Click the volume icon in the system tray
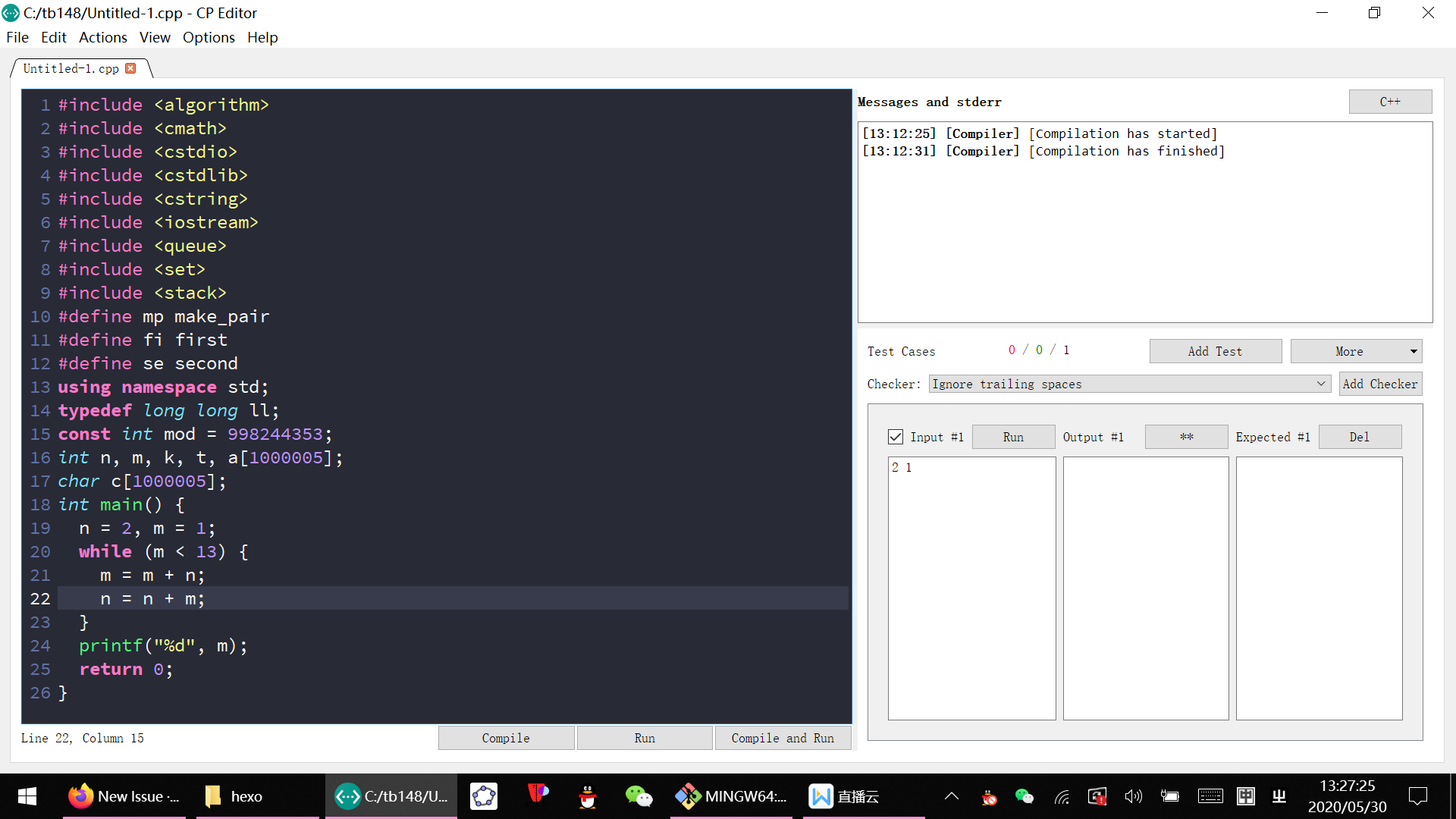1456x819 pixels. 1133,796
